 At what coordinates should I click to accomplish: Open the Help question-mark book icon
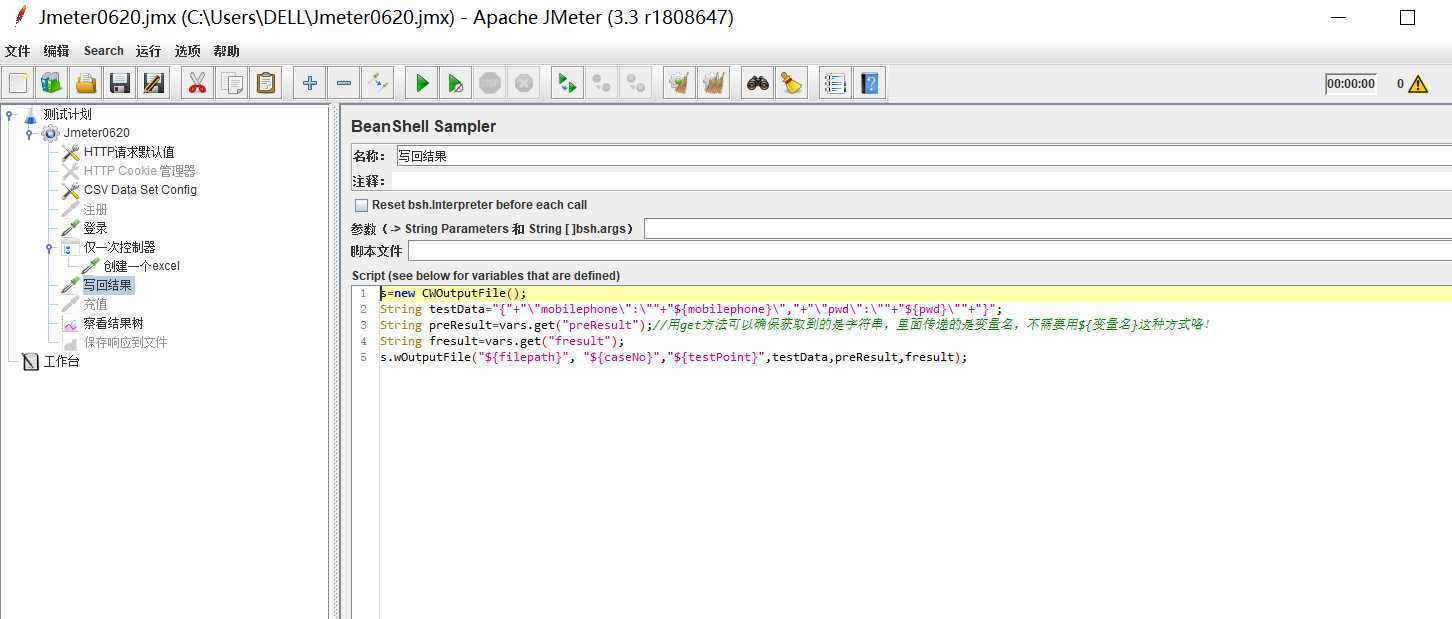(x=869, y=84)
